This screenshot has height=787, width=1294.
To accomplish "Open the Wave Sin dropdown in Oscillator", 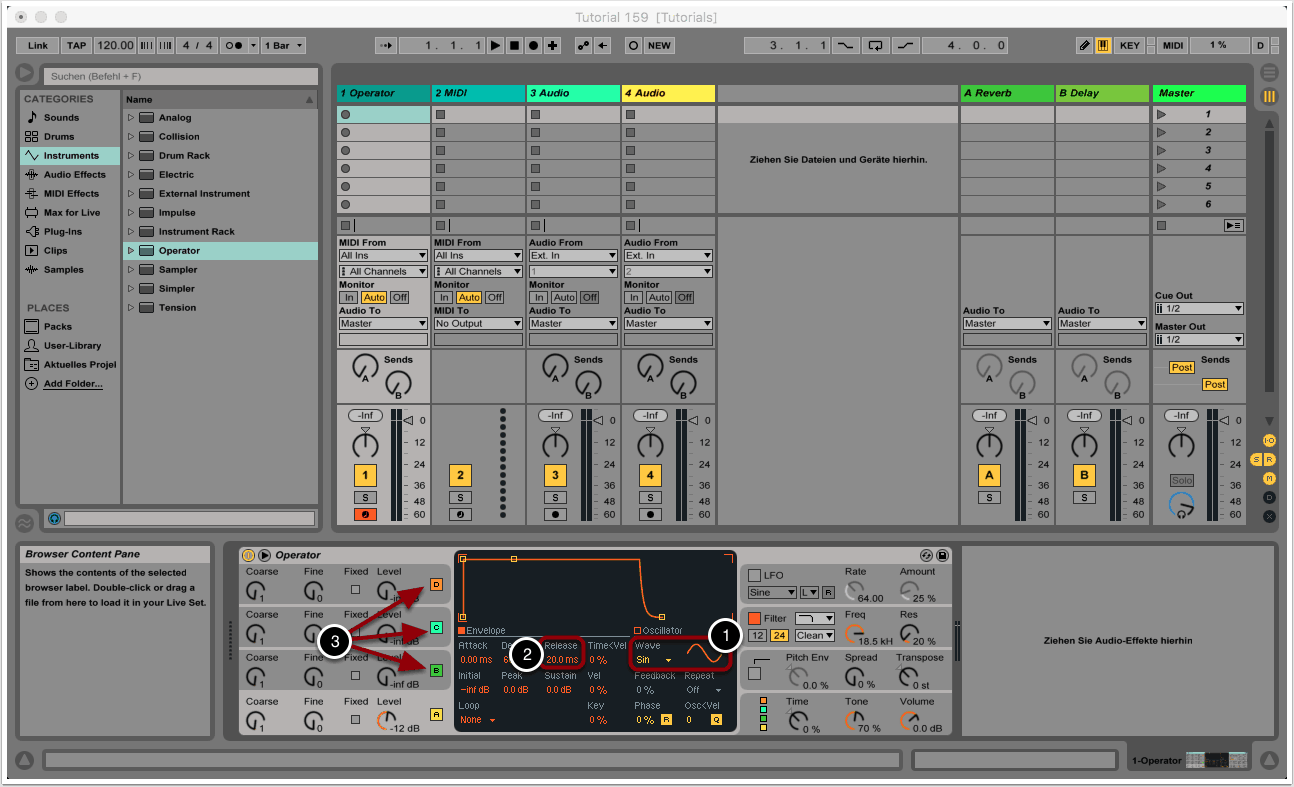I will 654,660.
